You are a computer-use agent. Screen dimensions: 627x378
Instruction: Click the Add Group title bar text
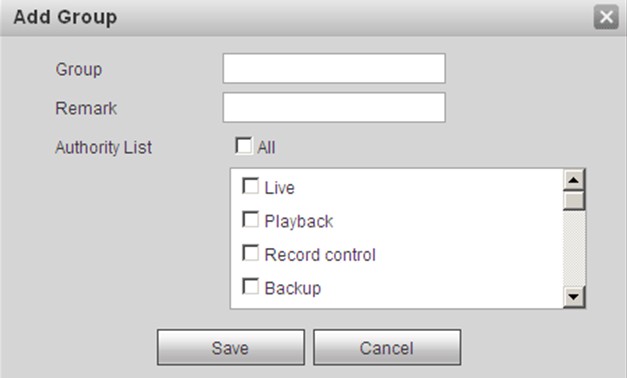click(65, 17)
